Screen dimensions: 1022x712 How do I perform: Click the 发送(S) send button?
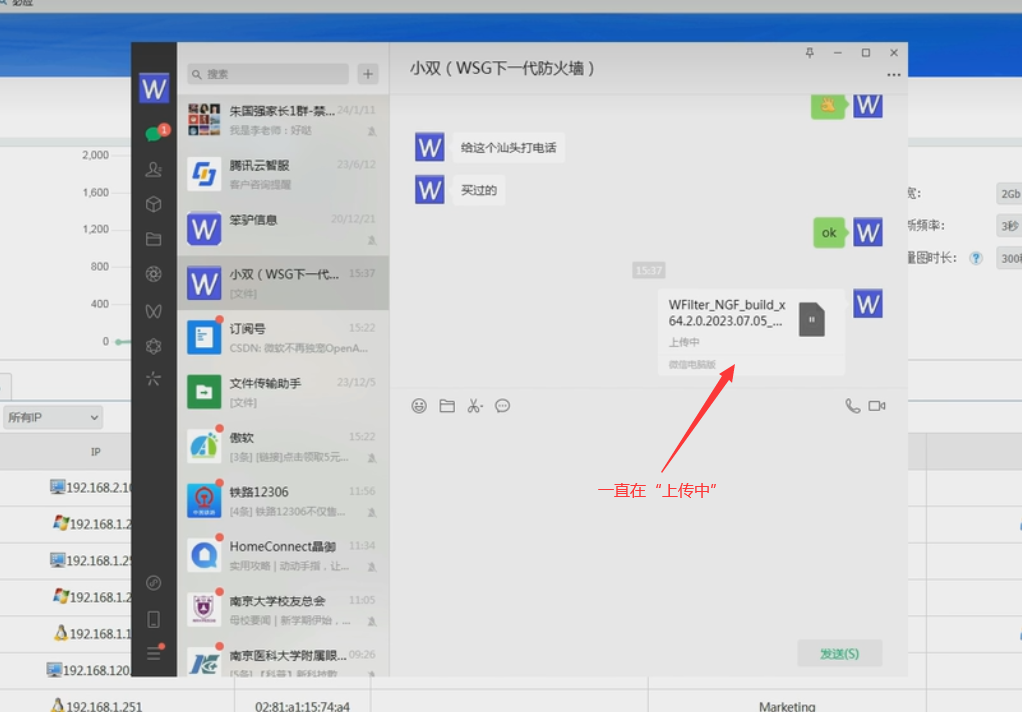click(x=839, y=654)
